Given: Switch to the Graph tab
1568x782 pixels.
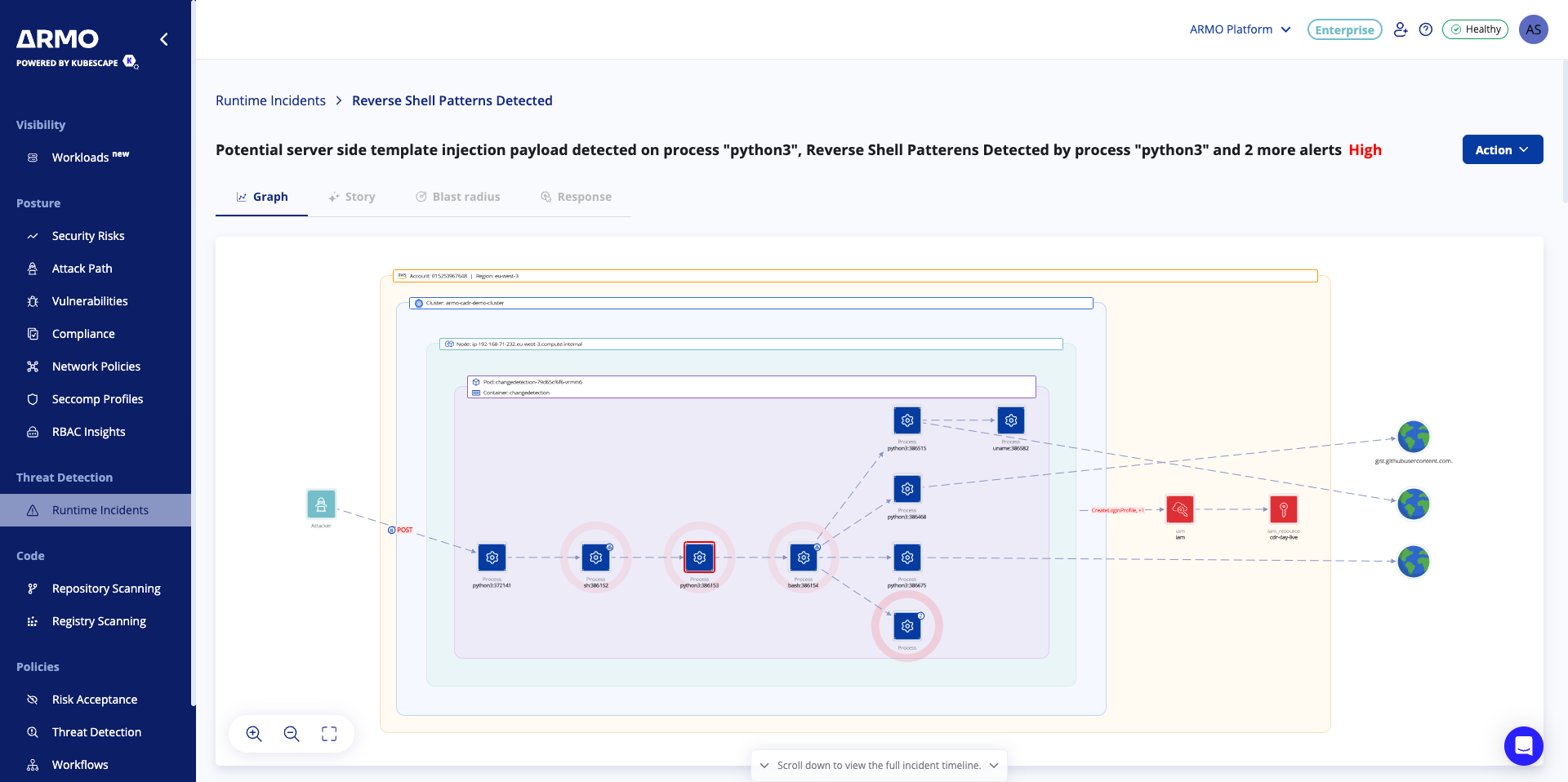Looking at the screenshot, I should click(262, 197).
